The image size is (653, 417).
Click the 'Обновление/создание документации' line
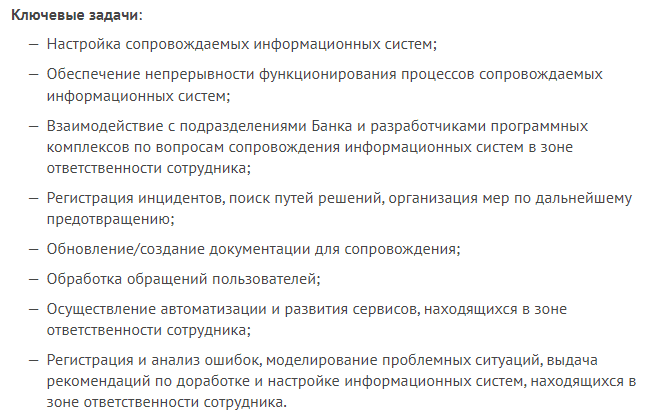coord(254,249)
